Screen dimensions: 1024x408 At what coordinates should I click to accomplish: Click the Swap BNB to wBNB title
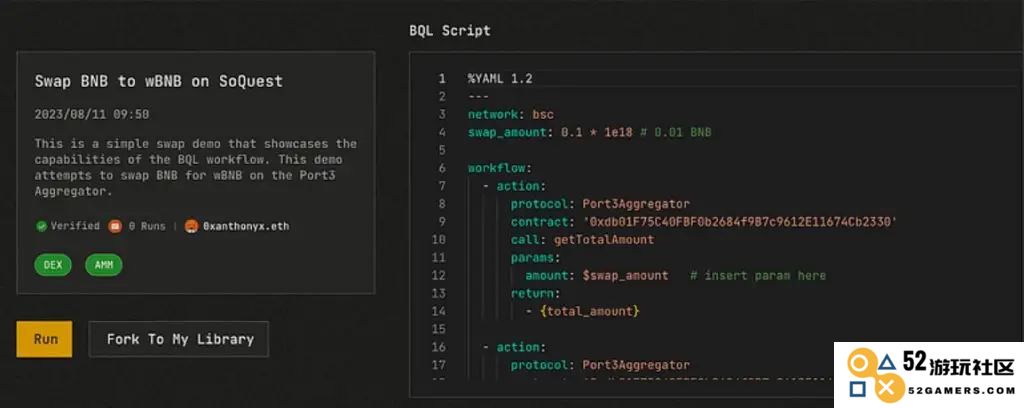[159, 82]
